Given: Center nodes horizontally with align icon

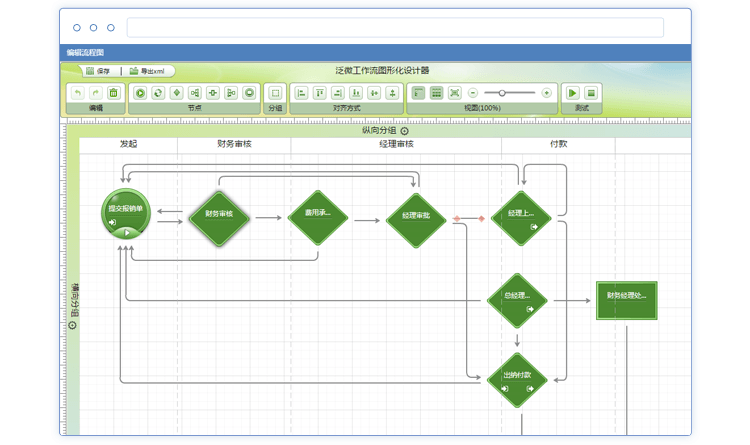Looking at the screenshot, I should click(374, 93).
